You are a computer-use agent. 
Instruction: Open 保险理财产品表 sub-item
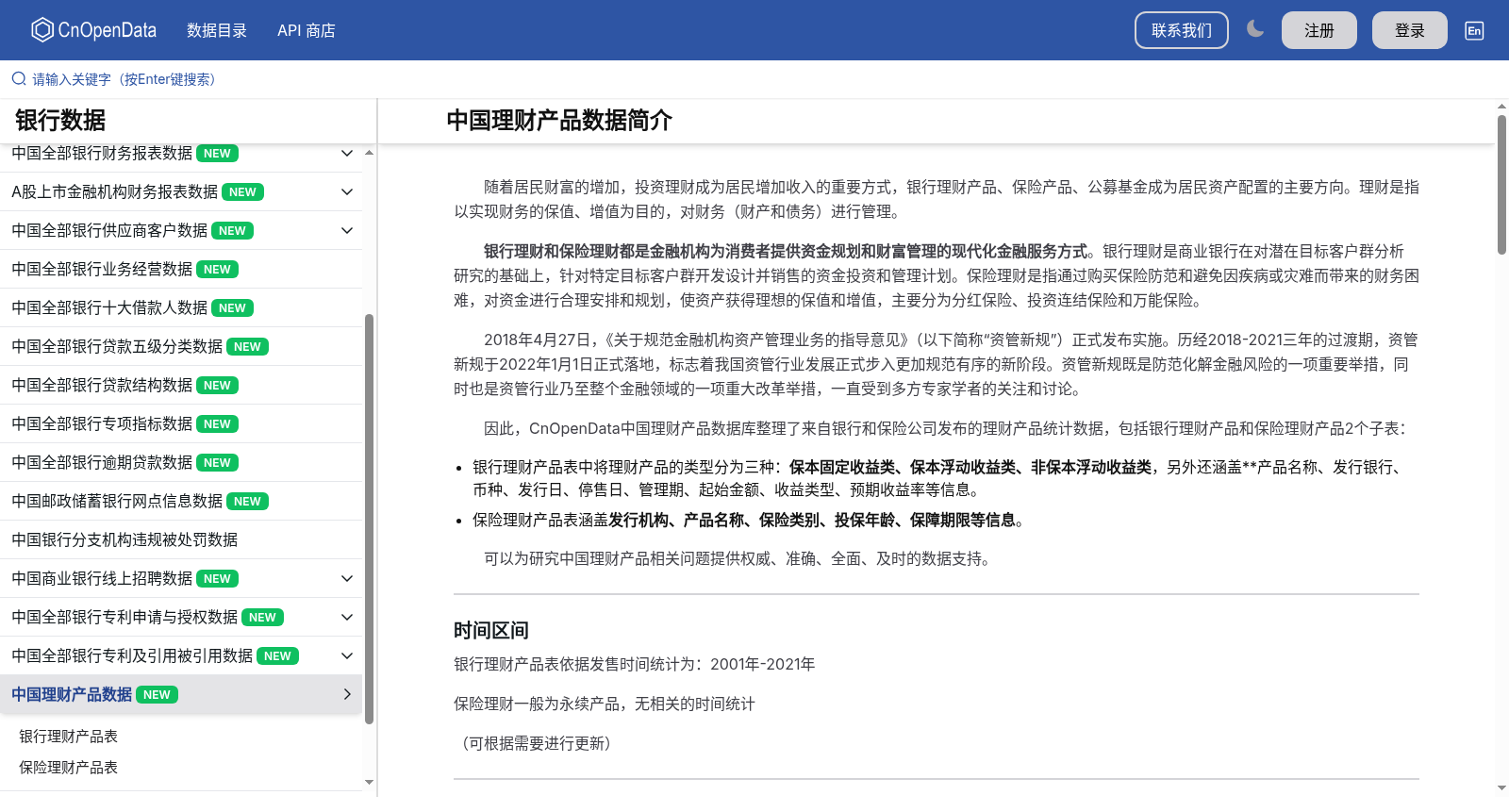tap(68, 768)
